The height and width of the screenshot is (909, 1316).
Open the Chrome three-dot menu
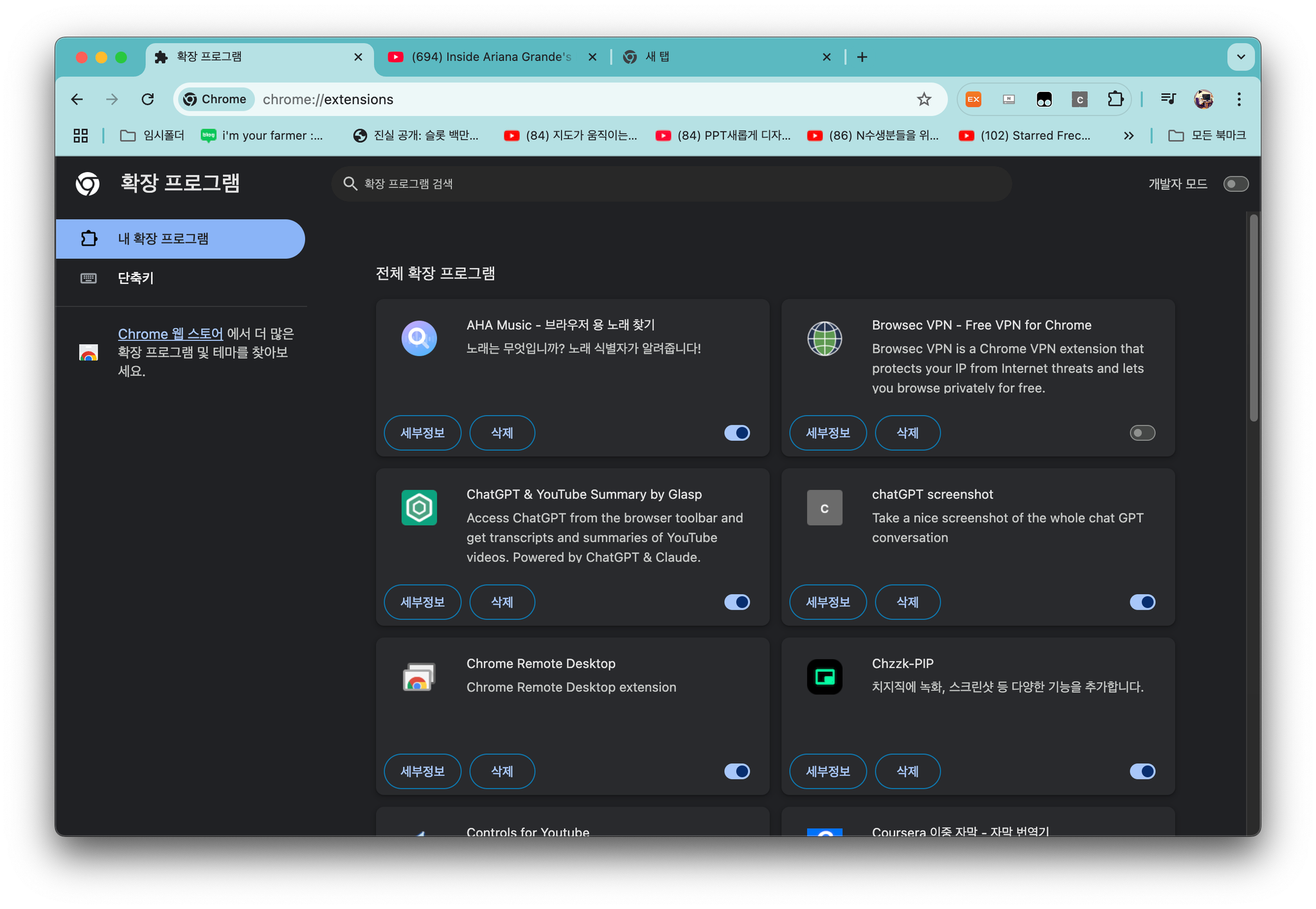point(1239,99)
